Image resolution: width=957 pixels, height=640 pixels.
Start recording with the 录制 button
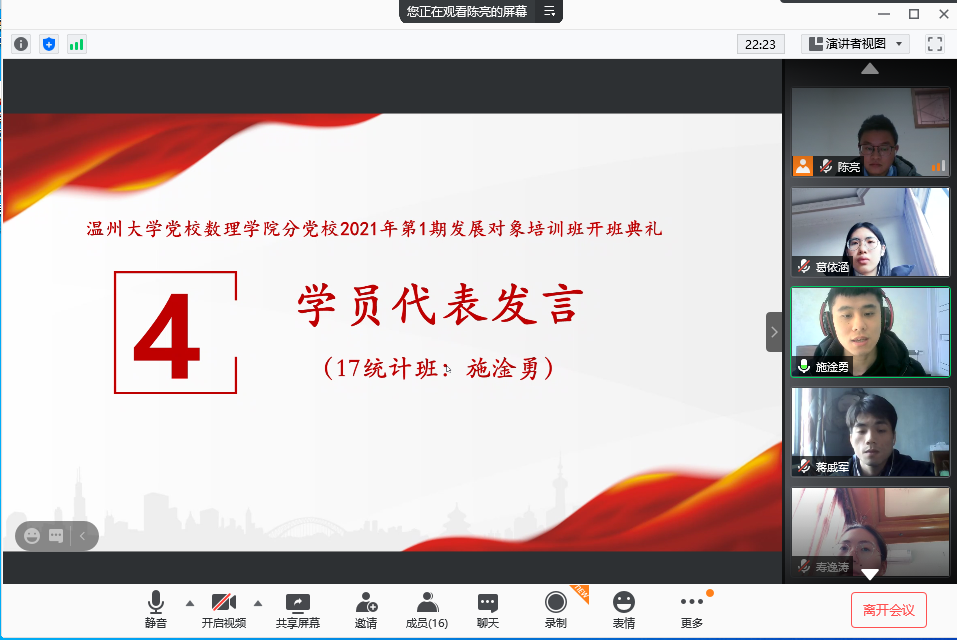pyautogui.click(x=555, y=609)
